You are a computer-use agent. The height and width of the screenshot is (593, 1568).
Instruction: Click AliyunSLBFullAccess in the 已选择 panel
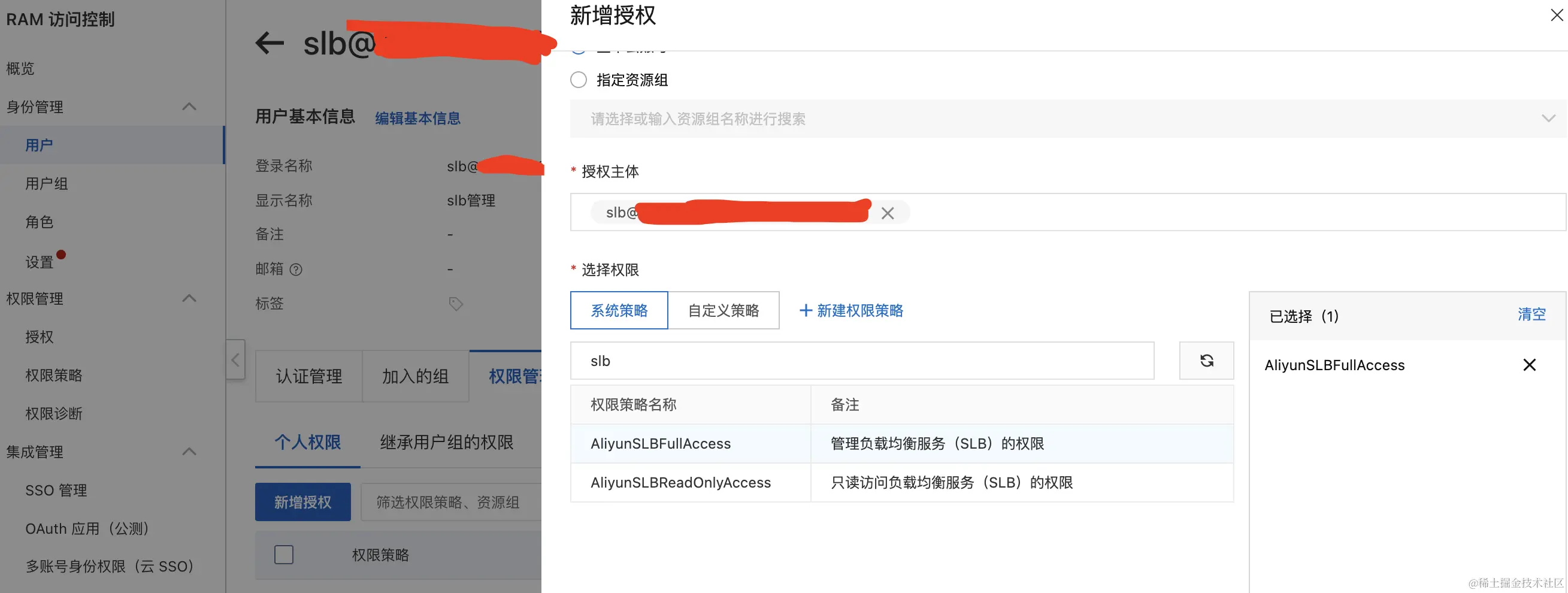1334,365
